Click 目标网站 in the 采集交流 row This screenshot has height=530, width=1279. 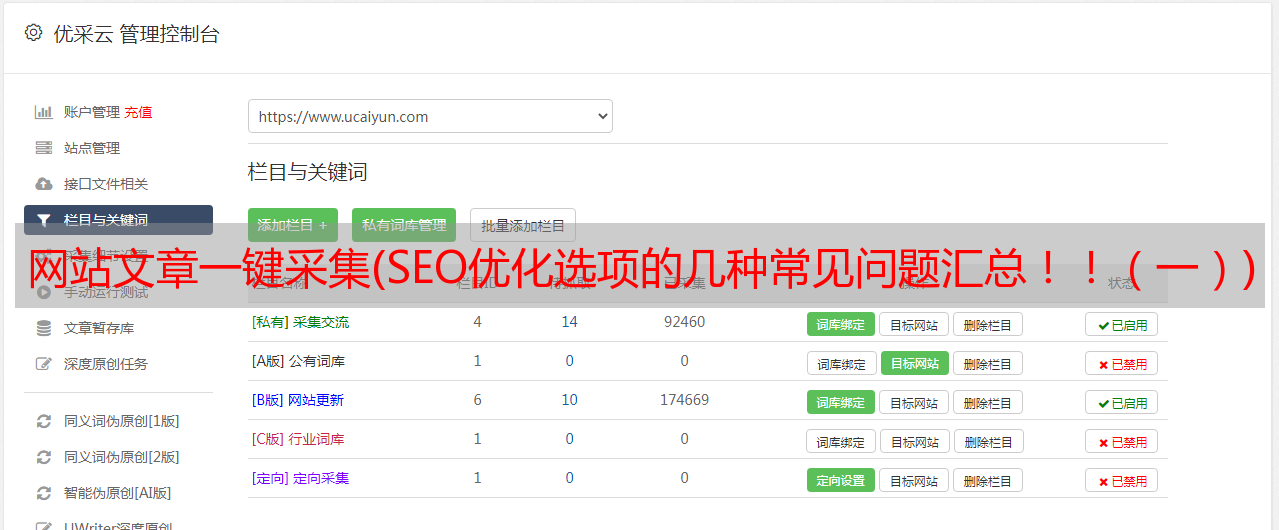coord(914,324)
